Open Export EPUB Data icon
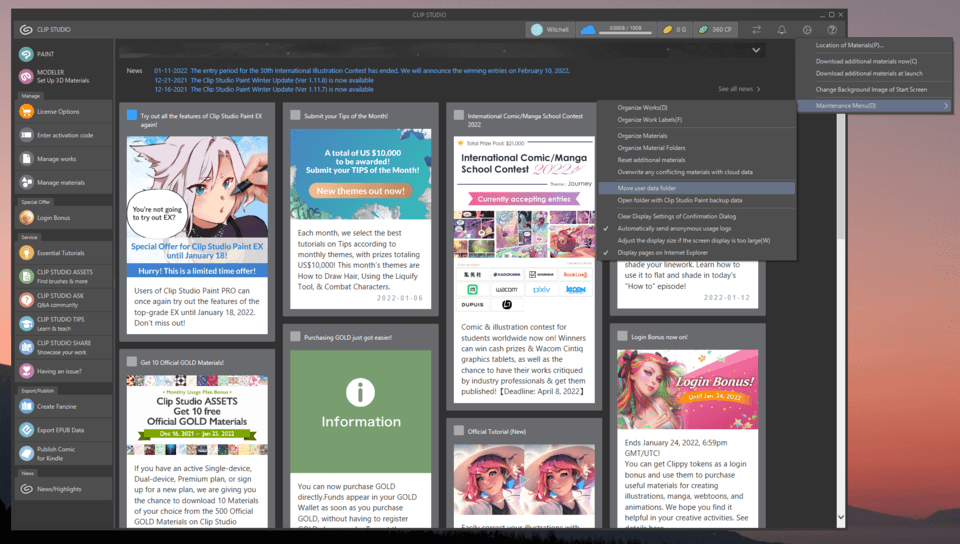The image size is (960, 544). (26, 430)
